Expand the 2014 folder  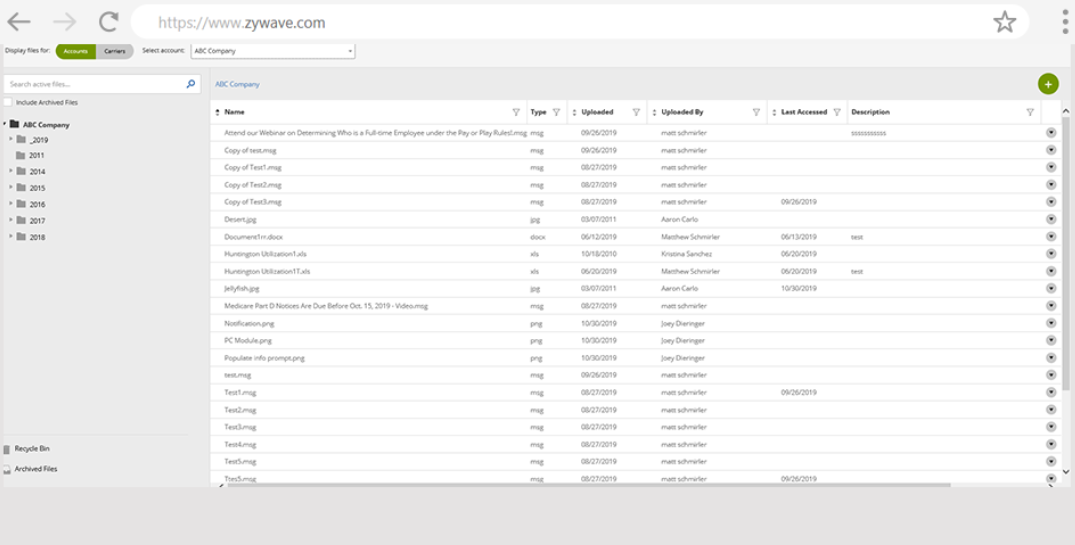[x=11, y=171]
